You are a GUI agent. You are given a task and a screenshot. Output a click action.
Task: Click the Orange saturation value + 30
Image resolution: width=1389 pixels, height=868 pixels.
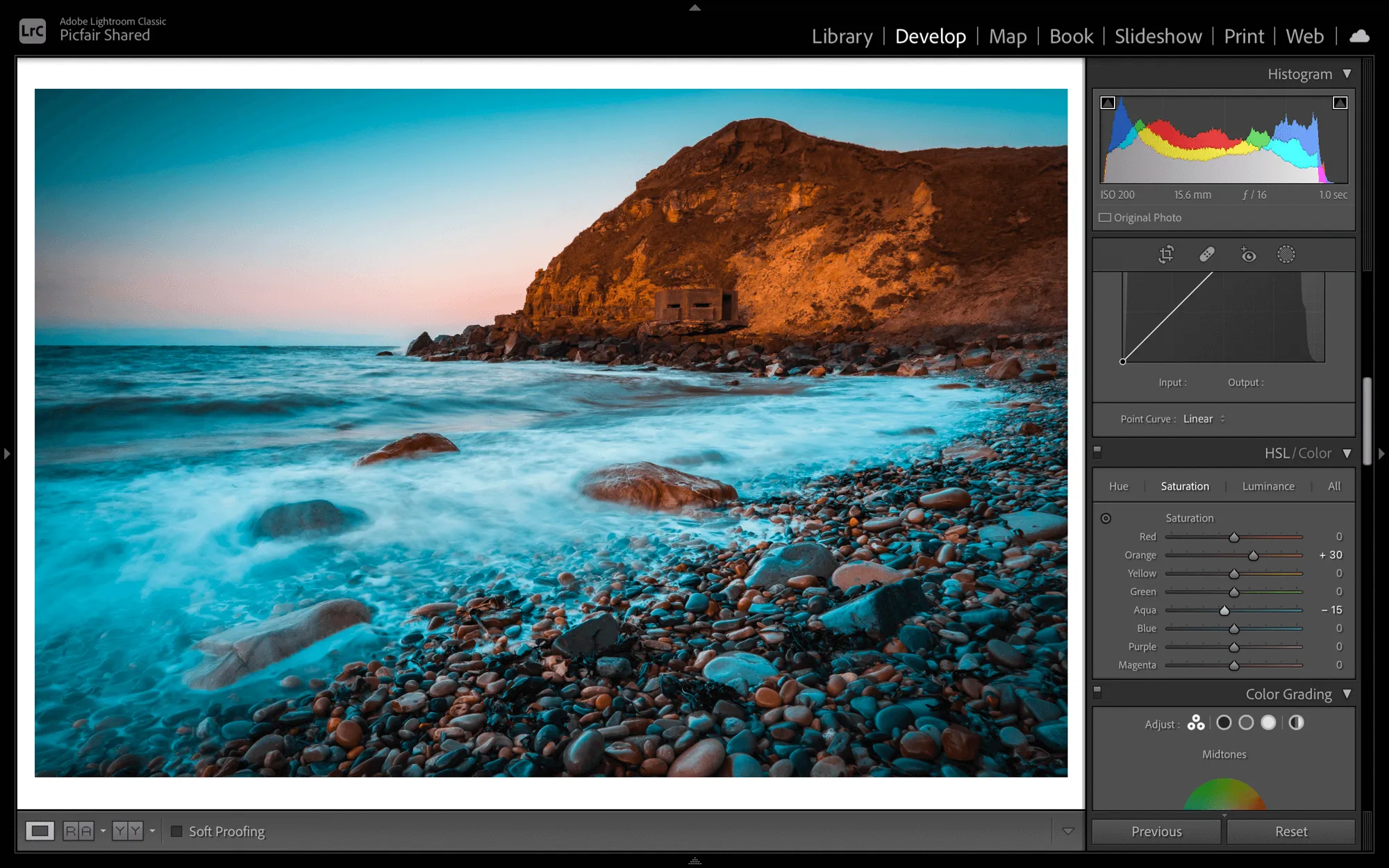1331,555
